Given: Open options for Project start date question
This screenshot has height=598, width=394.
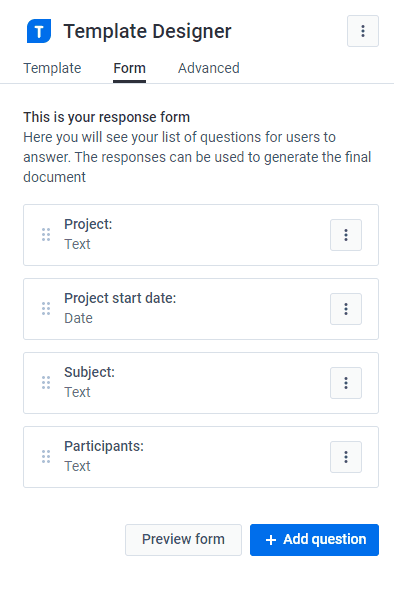Looking at the screenshot, I should pos(346,309).
